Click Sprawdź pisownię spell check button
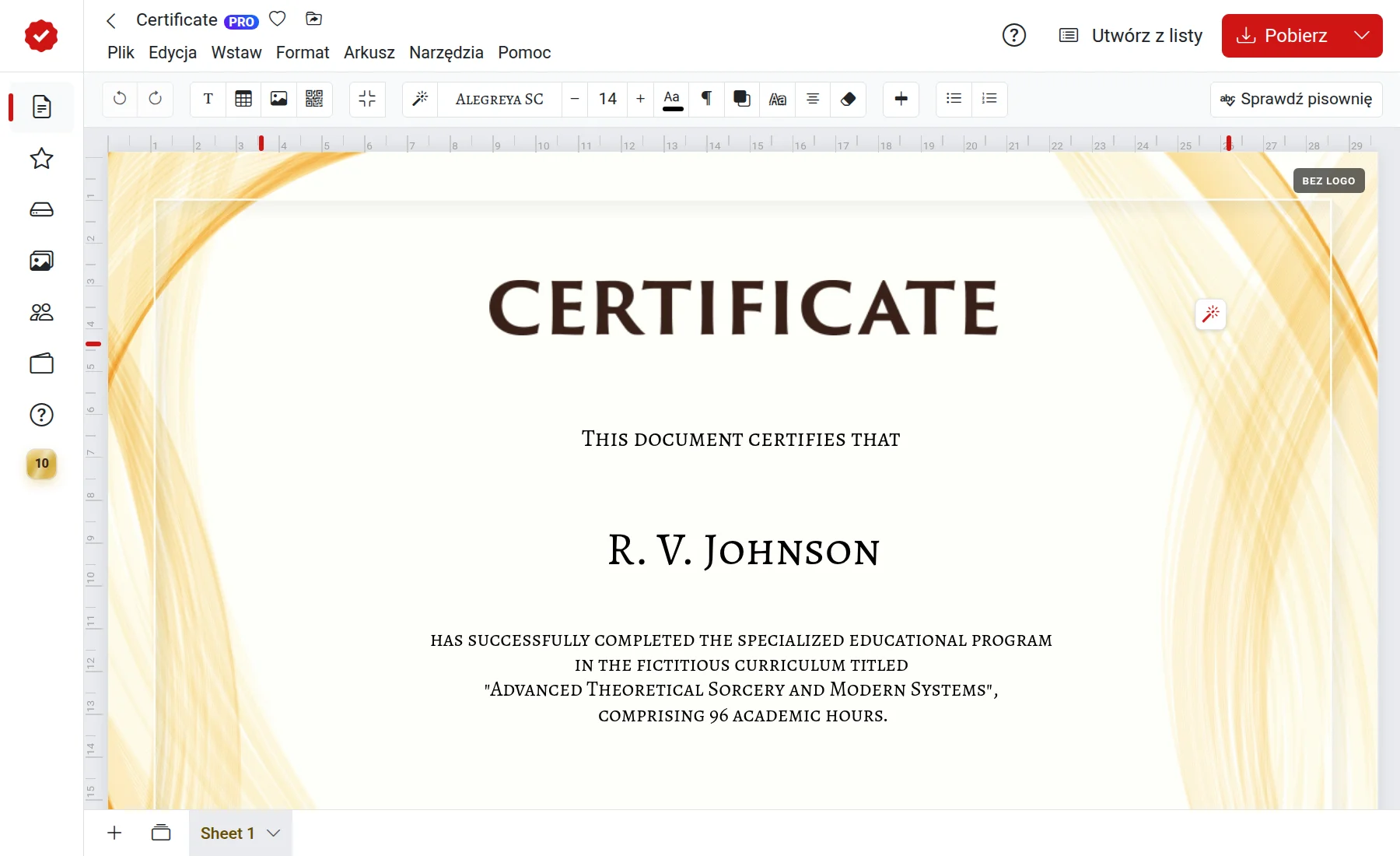Screen dimensions: 1400x856 point(1296,99)
